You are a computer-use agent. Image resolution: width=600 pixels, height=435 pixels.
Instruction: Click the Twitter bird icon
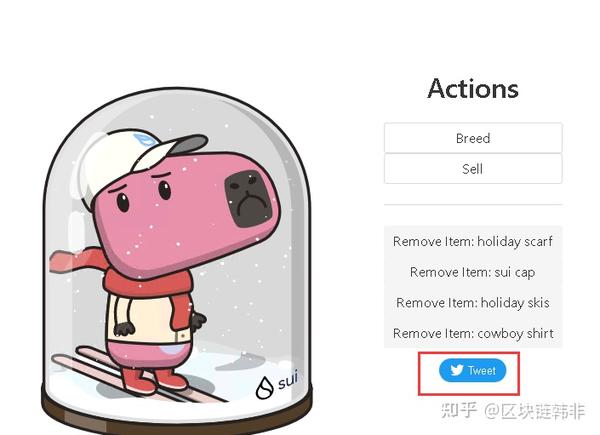[457, 370]
